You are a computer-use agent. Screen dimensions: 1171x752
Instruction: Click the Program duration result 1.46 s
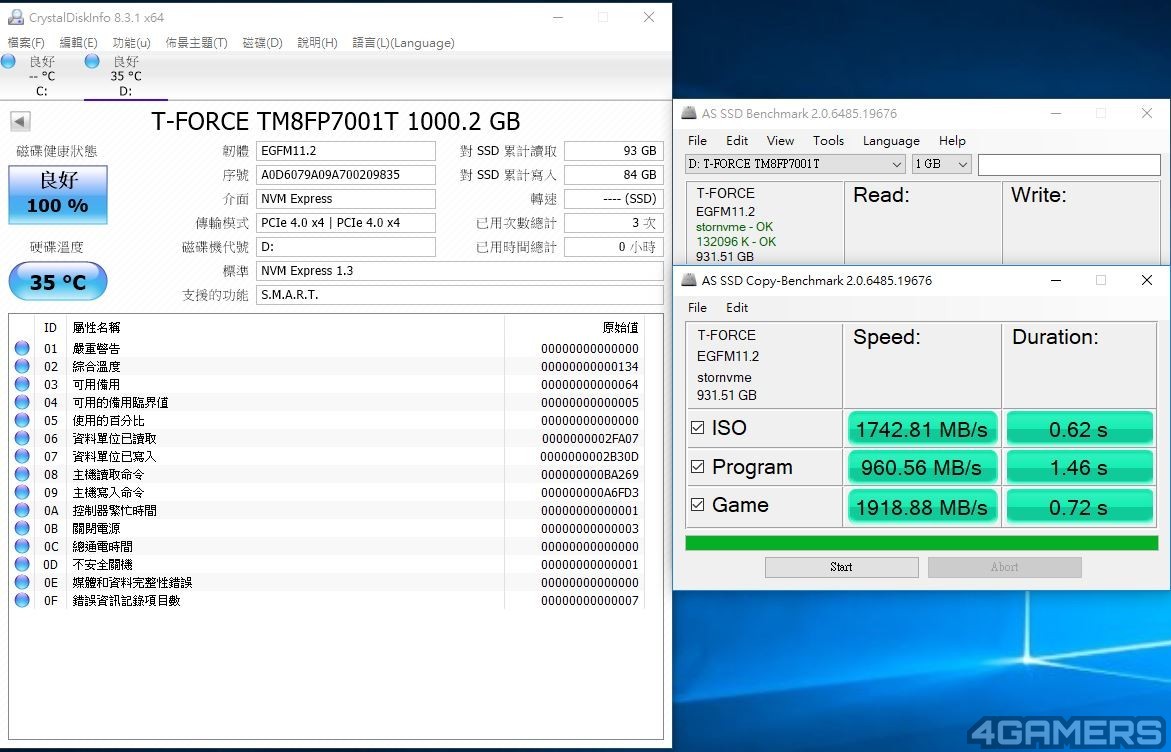(x=1079, y=467)
